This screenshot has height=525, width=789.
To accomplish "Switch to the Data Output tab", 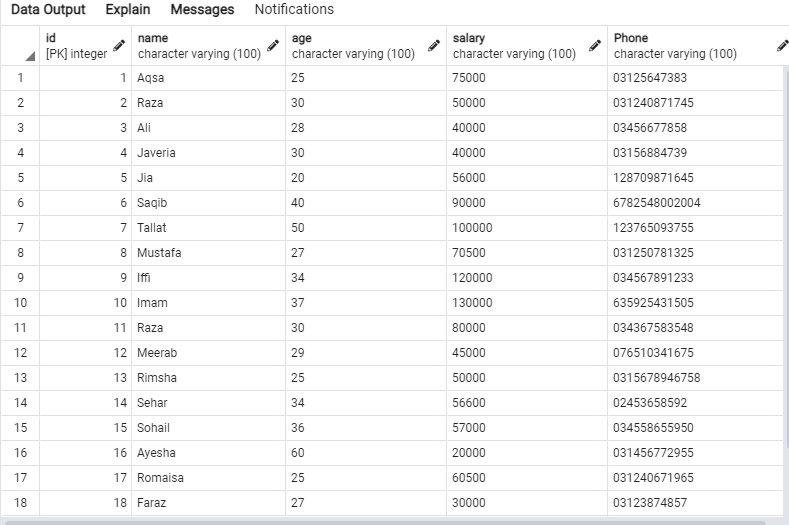I will click(48, 10).
